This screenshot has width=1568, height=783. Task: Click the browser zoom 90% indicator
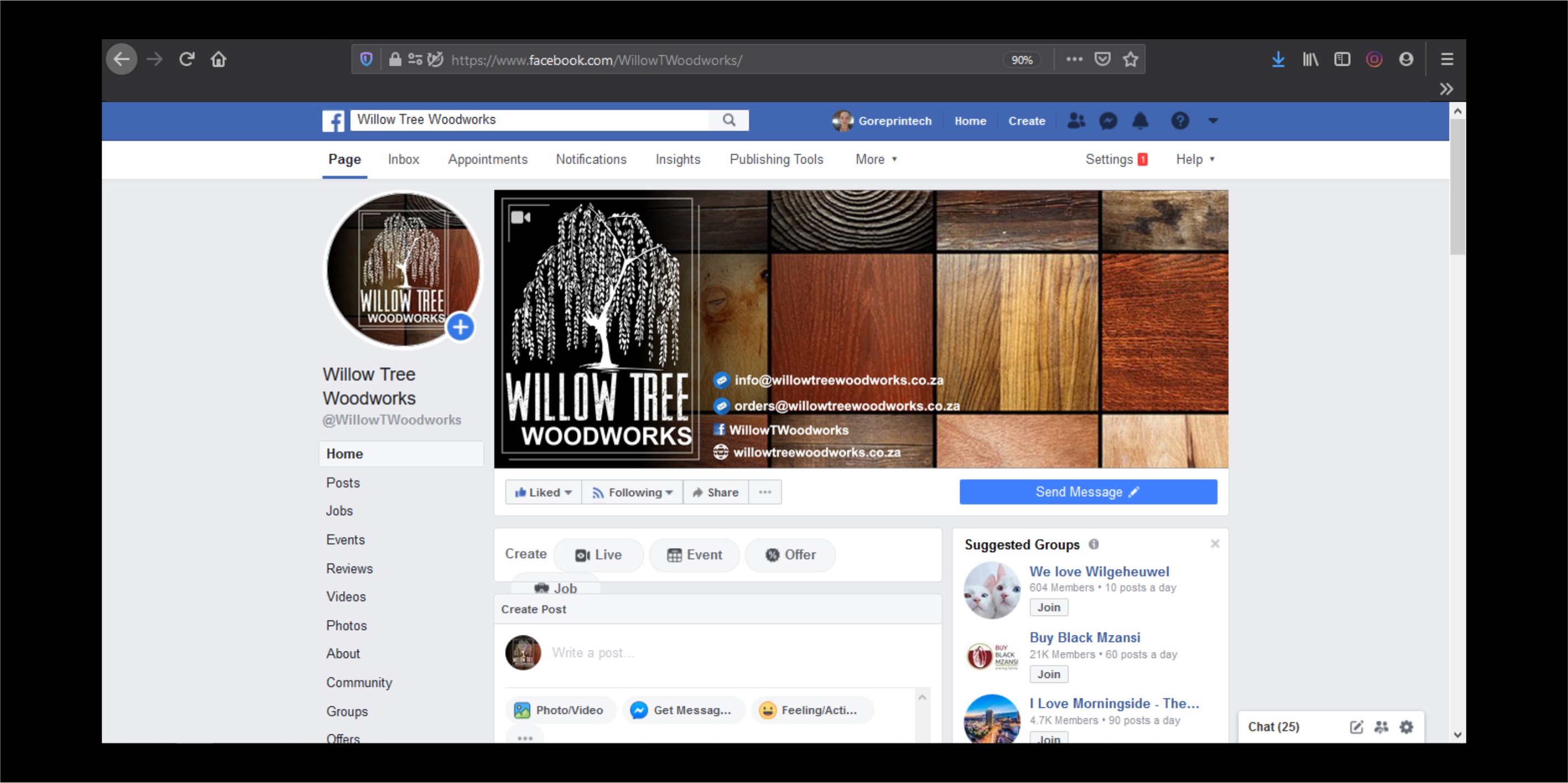coord(1021,60)
